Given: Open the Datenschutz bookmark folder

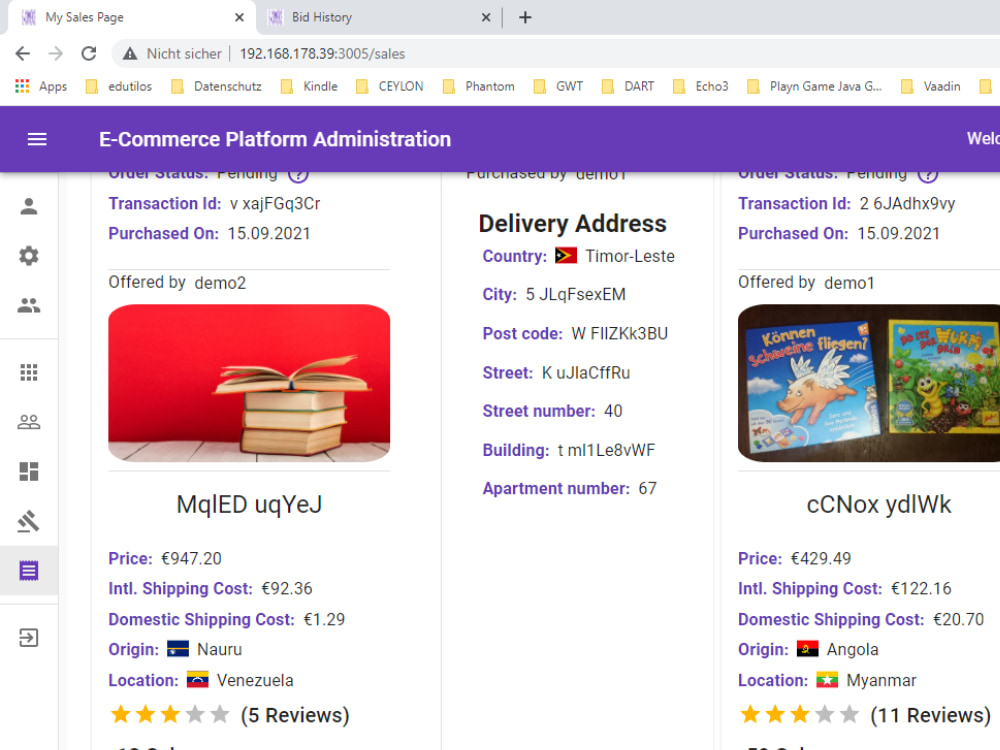Looking at the screenshot, I should (217, 86).
